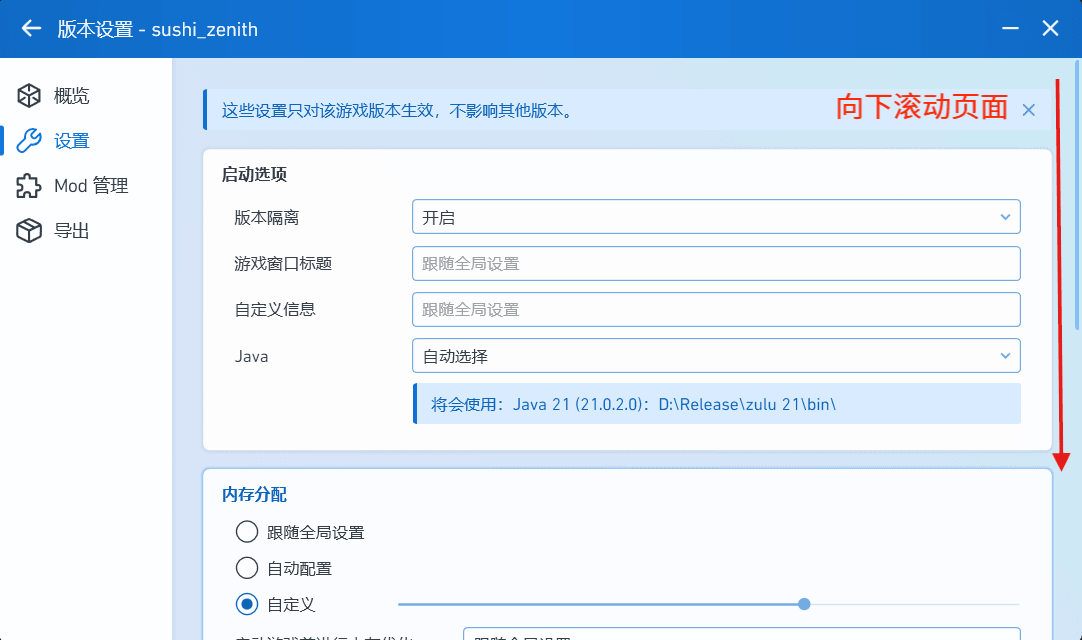Image resolution: width=1082 pixels, height=640 pixels.
Task: Click the 导出 package box icon
Action: point(29,230)
